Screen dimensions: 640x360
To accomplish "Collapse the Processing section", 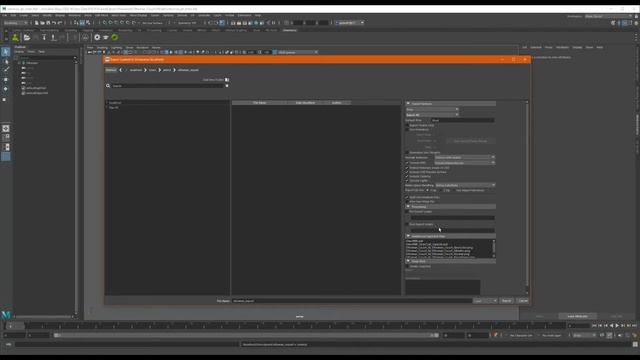I will (408, 207).
